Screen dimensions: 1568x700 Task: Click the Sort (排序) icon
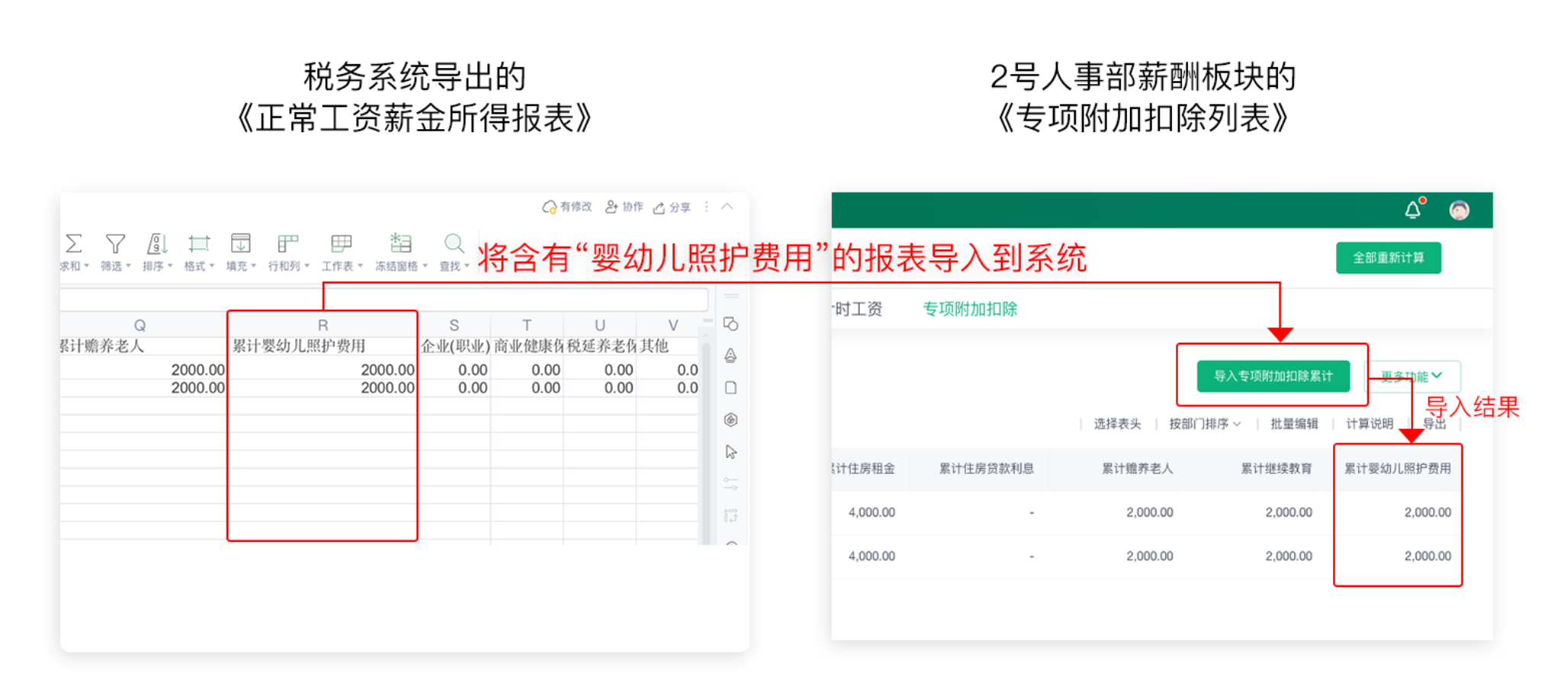click(157, 244)
